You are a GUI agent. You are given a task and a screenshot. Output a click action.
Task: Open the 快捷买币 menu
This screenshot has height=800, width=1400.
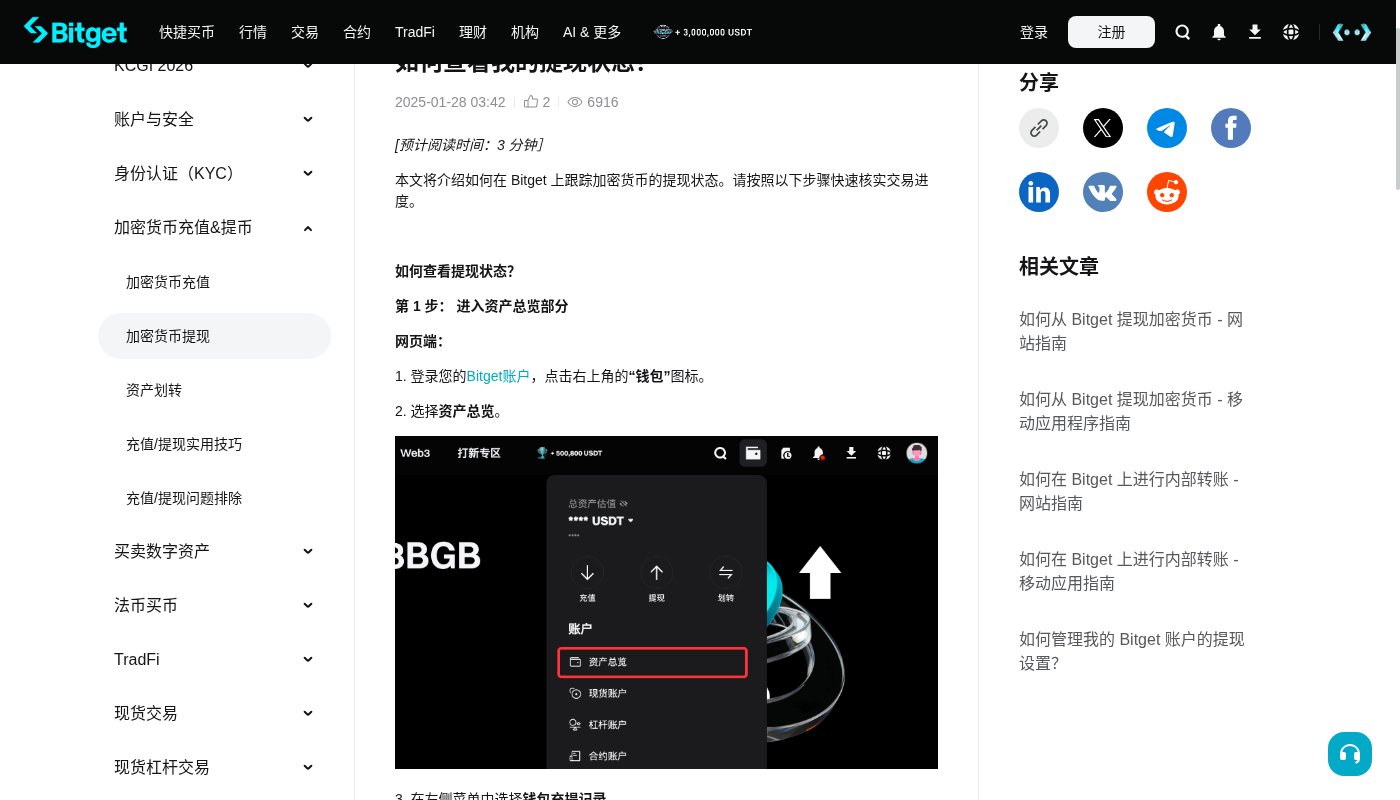[187, 32]
